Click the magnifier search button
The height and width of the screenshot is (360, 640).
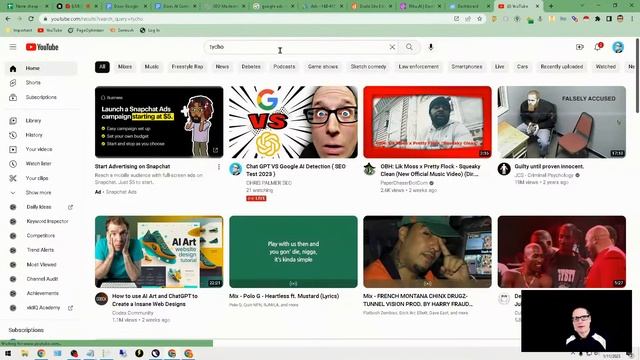(x=409, y=47)
